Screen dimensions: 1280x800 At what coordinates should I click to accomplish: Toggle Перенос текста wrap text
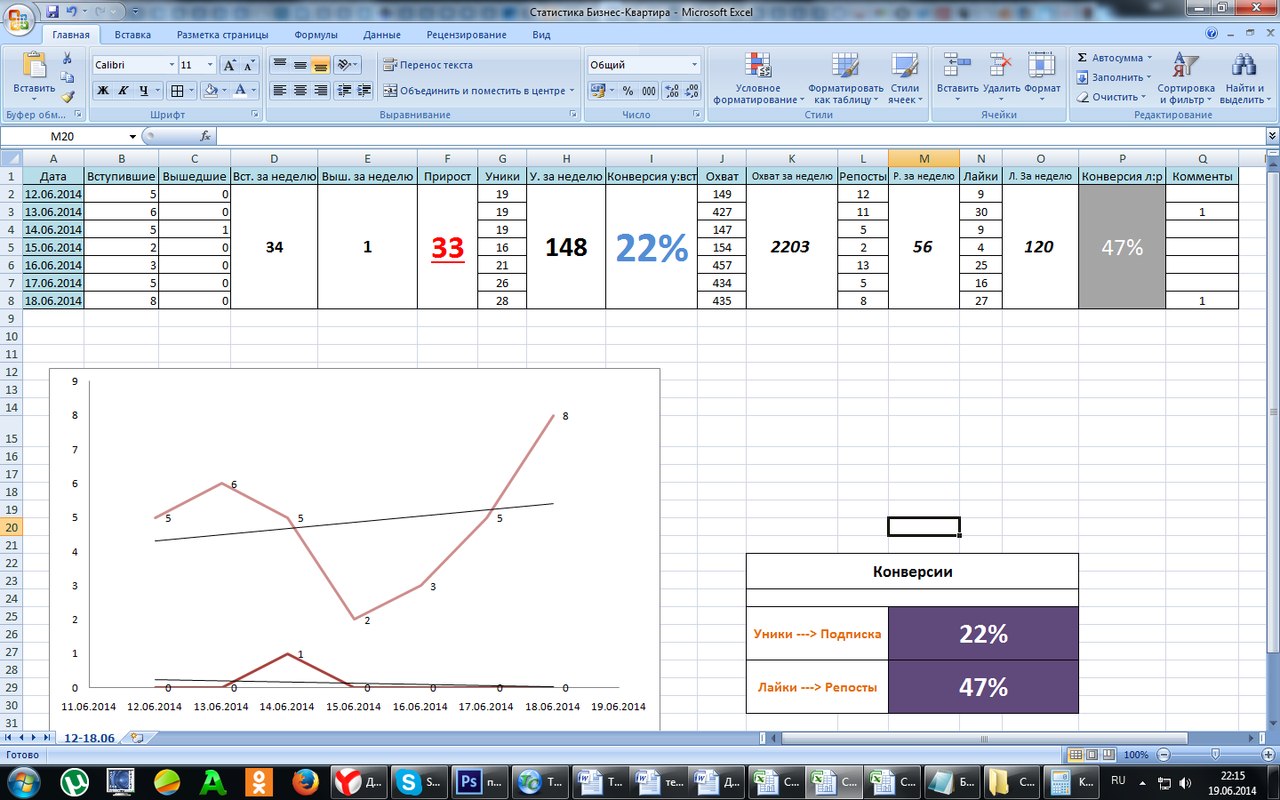point(428,65)
